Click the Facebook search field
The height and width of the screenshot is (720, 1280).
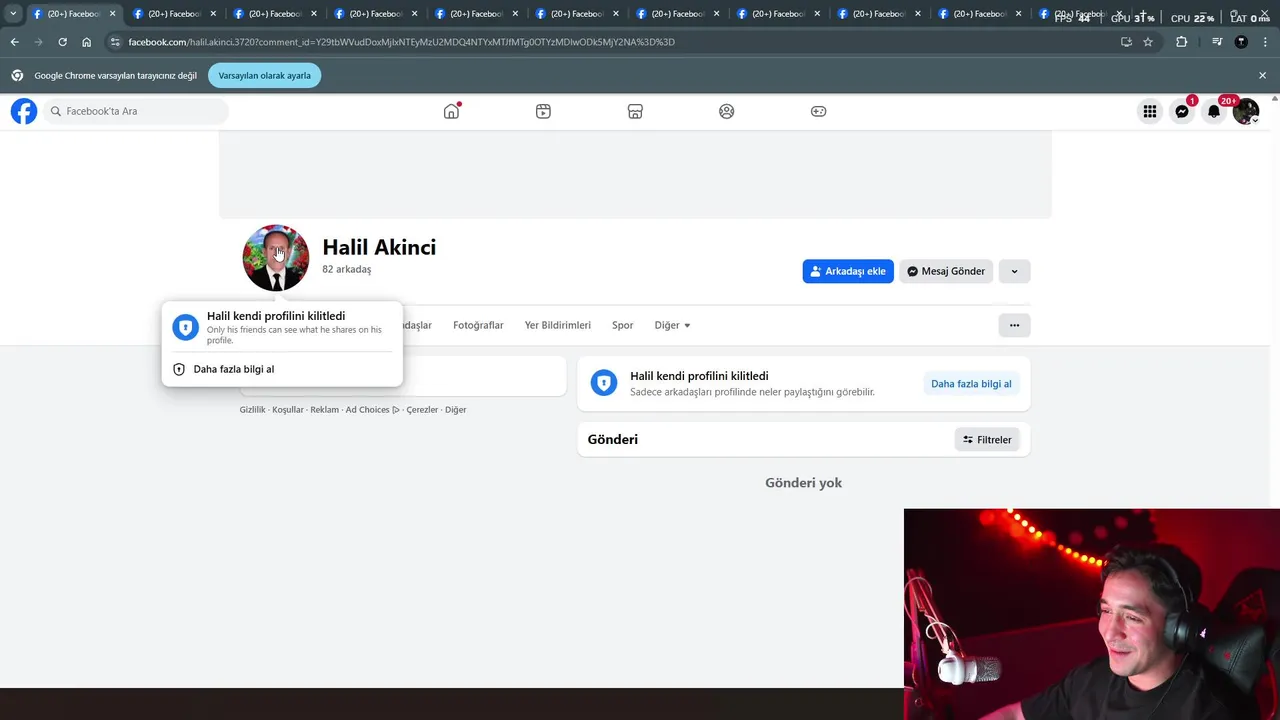137,111
